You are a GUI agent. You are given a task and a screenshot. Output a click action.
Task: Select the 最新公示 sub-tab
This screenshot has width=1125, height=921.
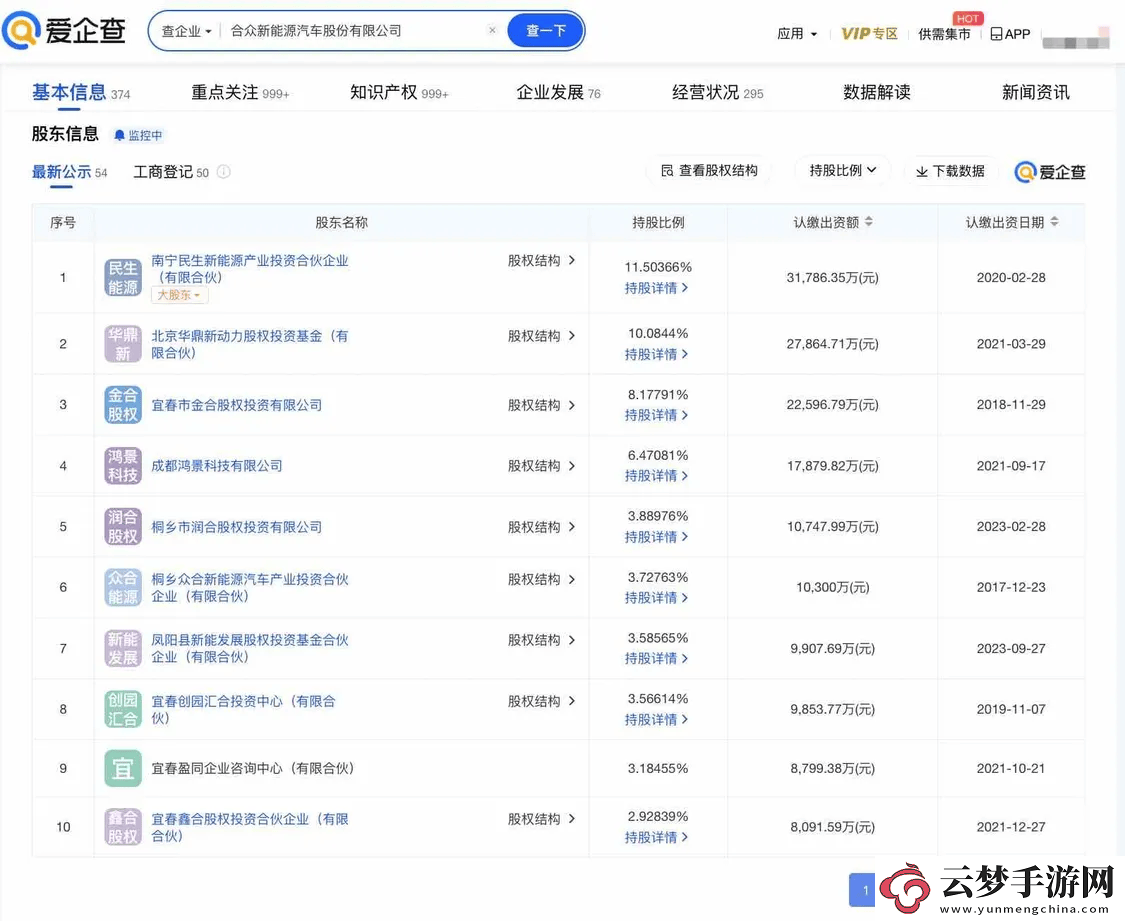70,172
